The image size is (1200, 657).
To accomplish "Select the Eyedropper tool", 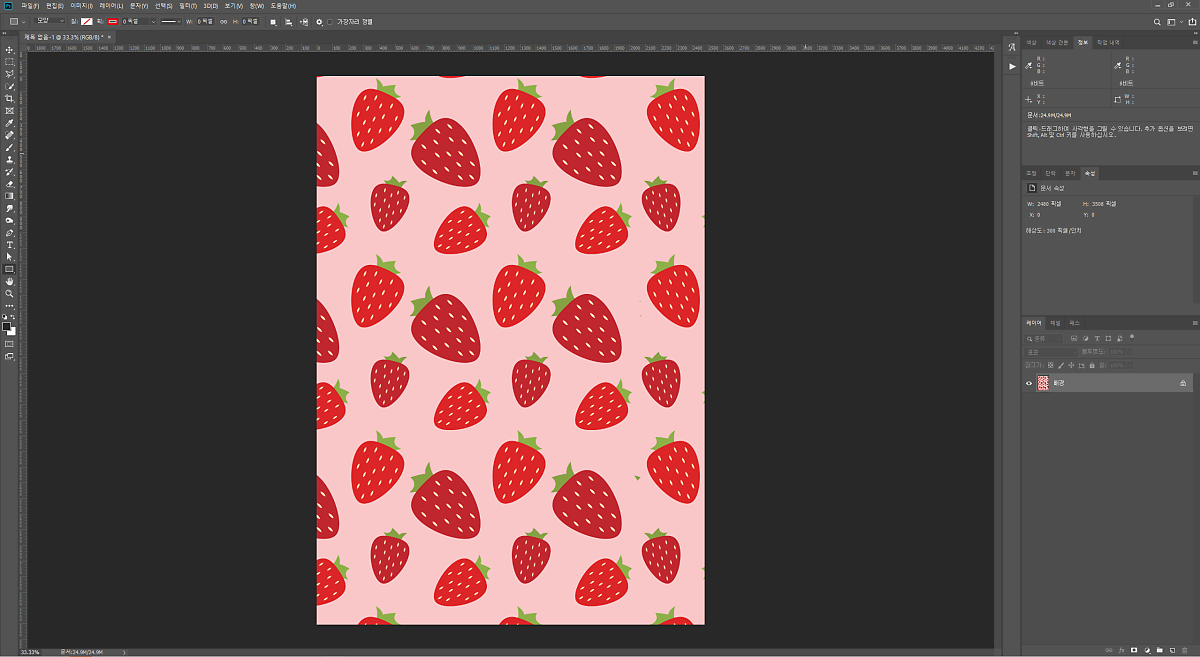I will click(x=10, y=123).
